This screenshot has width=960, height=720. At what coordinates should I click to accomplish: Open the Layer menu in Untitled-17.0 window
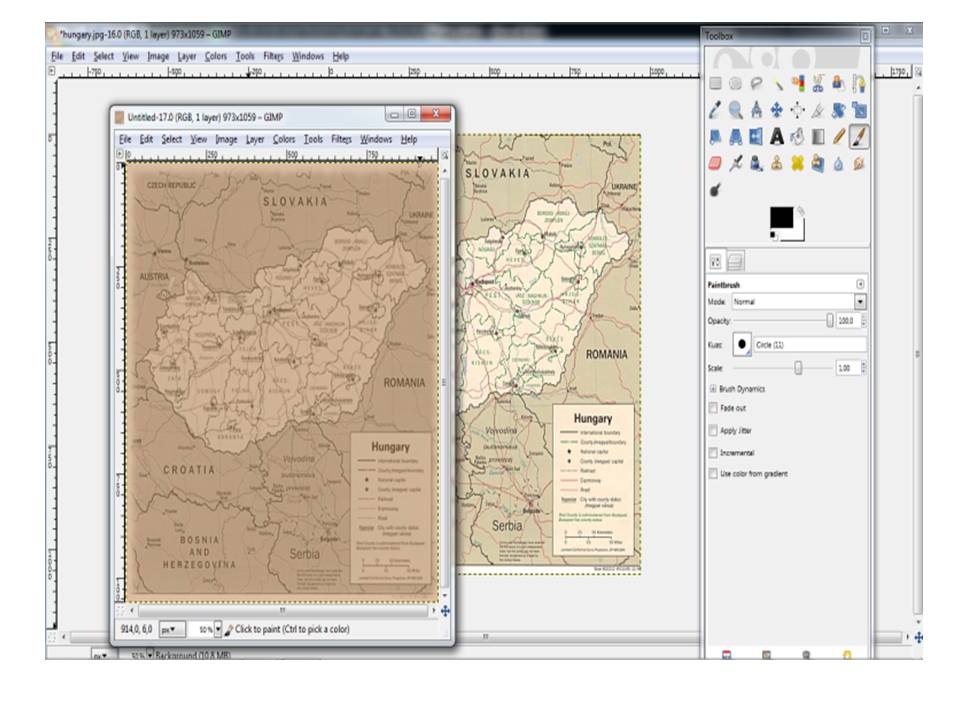coord(255,140)
